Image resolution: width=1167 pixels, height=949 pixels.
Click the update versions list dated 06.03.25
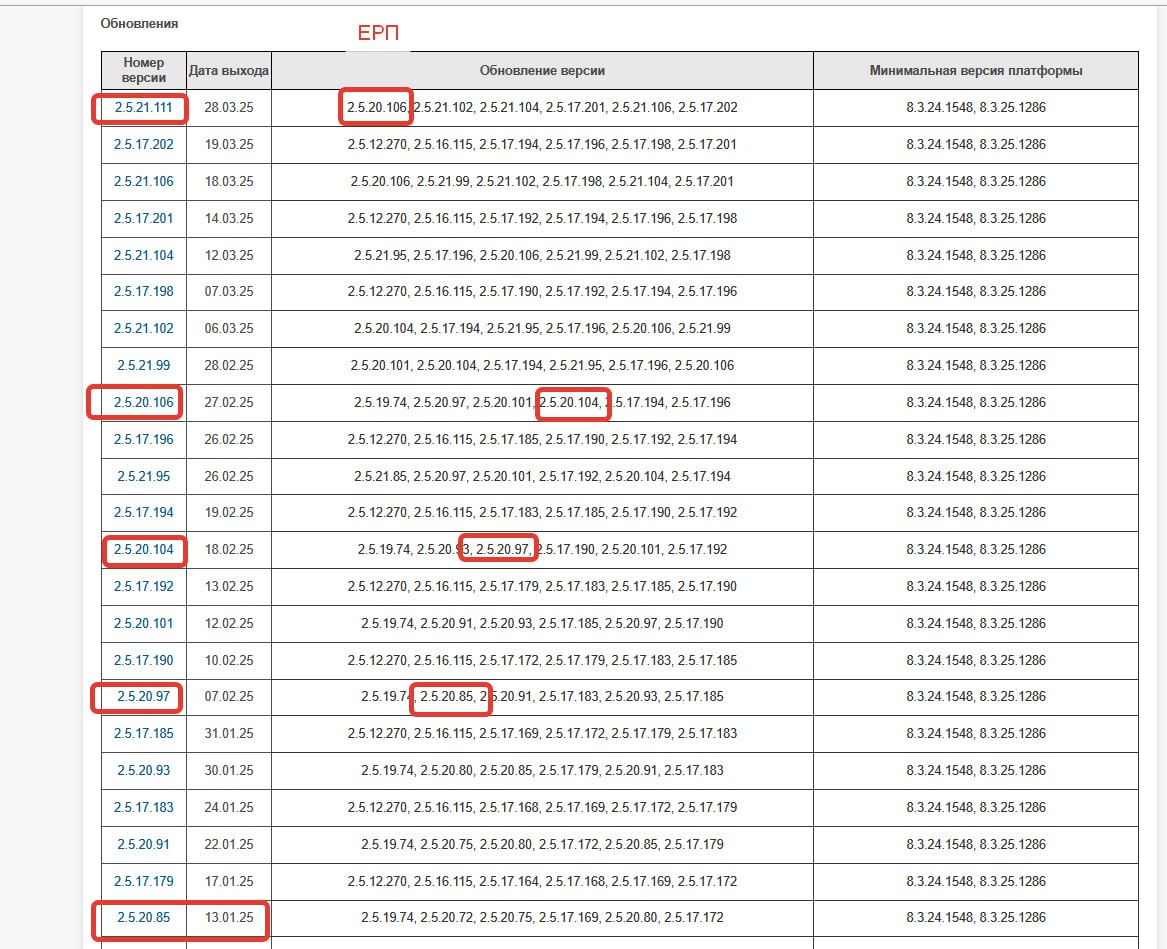click(x=542, y=329)
